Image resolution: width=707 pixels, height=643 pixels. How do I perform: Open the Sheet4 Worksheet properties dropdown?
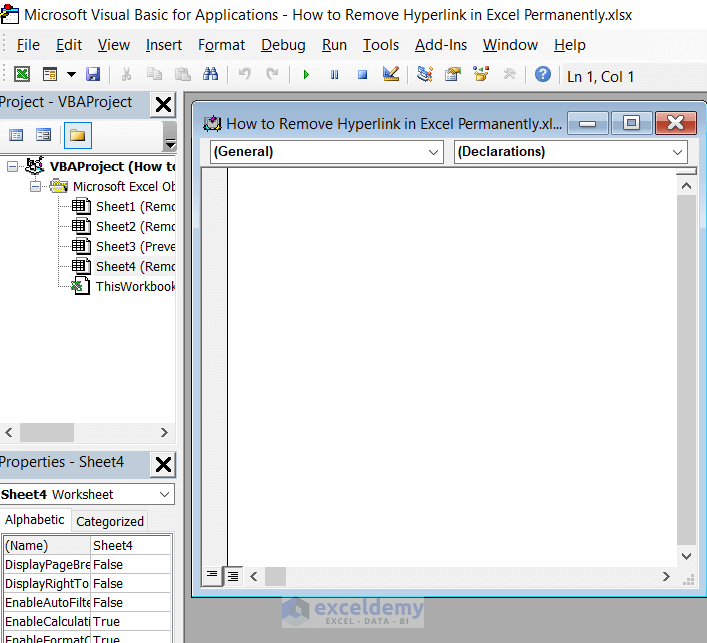(87, 495)
